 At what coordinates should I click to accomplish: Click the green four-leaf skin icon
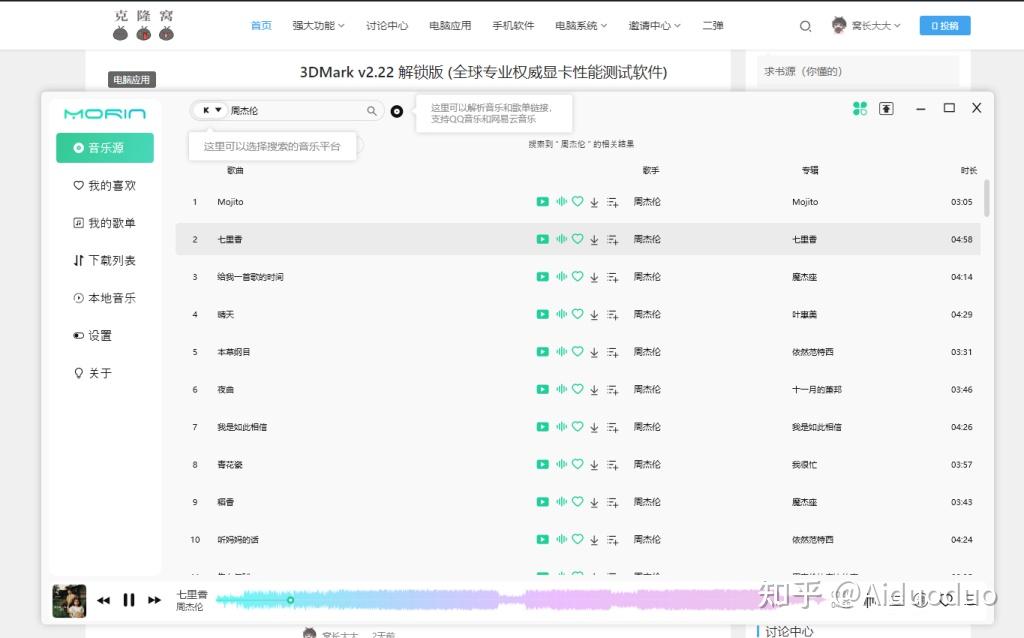click(860, 109)
